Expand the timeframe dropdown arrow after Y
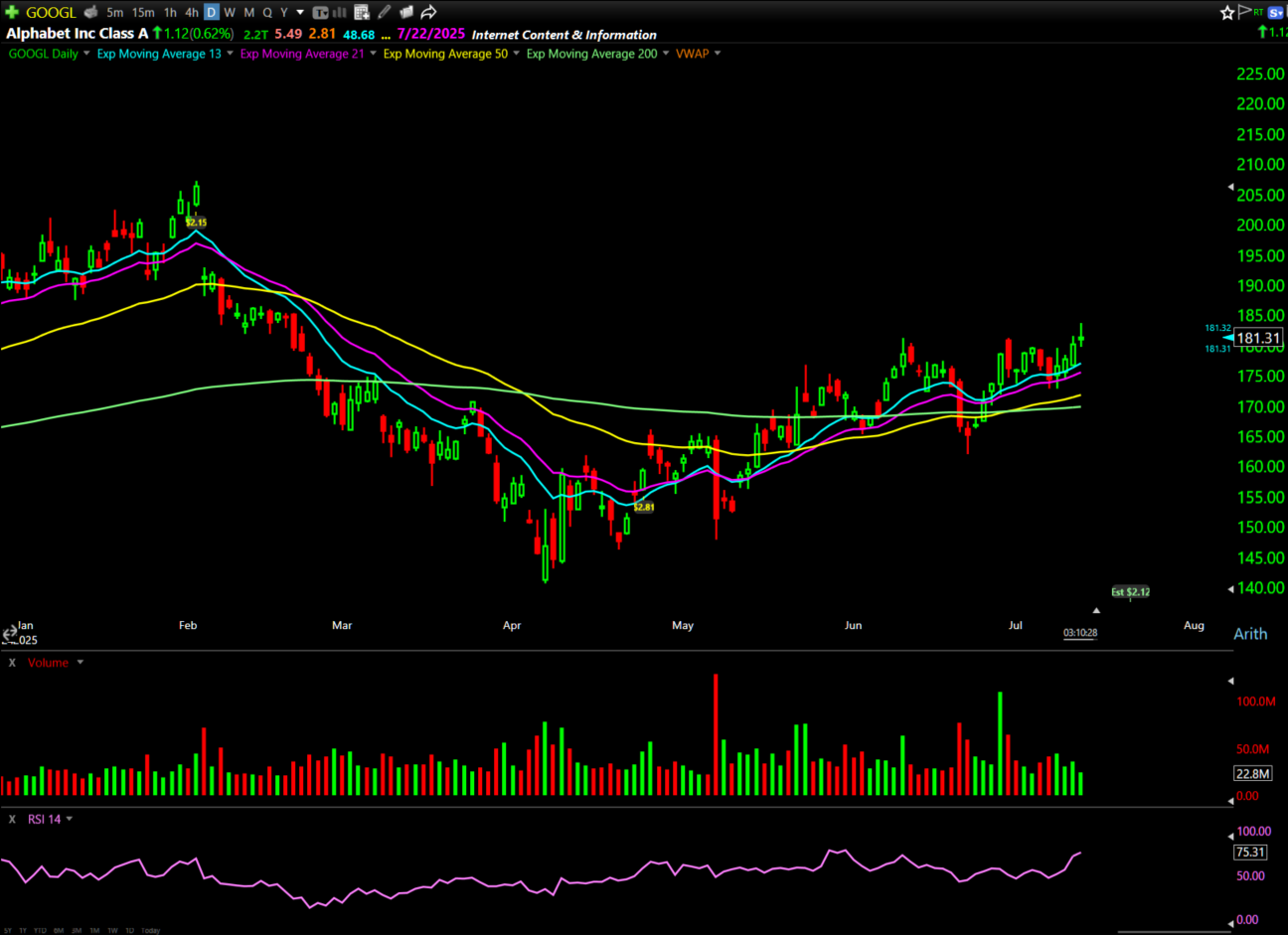The height and width of the screenshot is (935, 1288). tap(300, 12)
